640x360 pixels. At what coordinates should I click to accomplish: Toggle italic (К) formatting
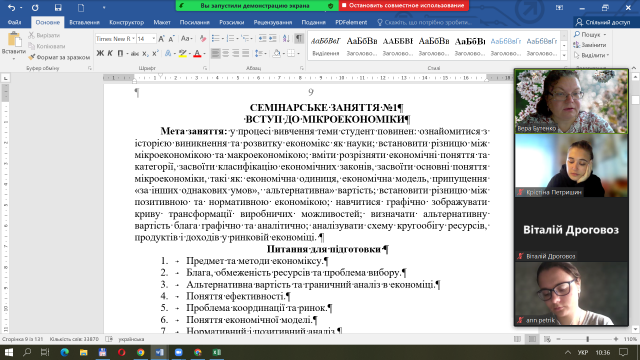tap(110, 53)
